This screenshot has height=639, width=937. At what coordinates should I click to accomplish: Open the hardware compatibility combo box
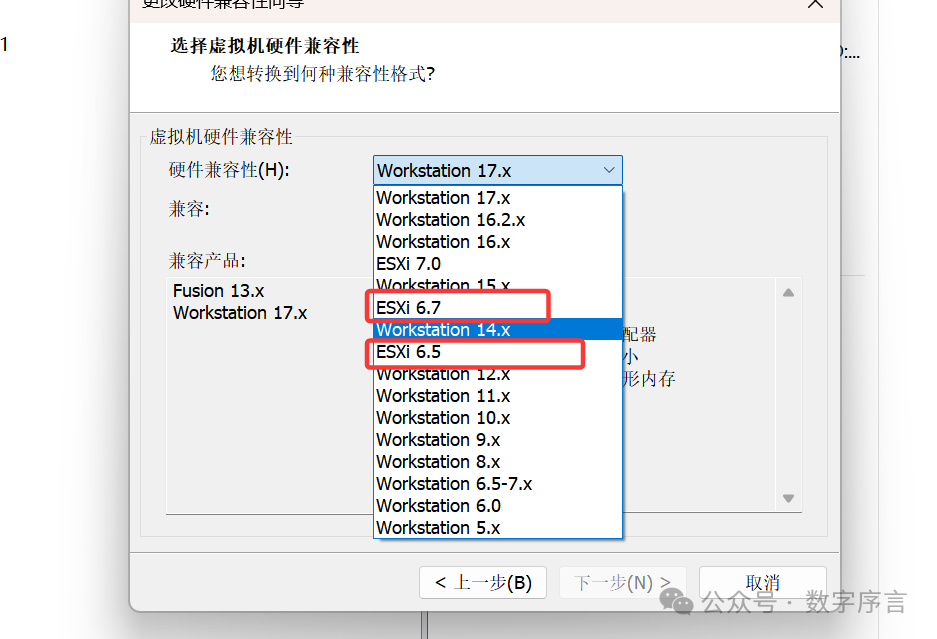(497, 170)
